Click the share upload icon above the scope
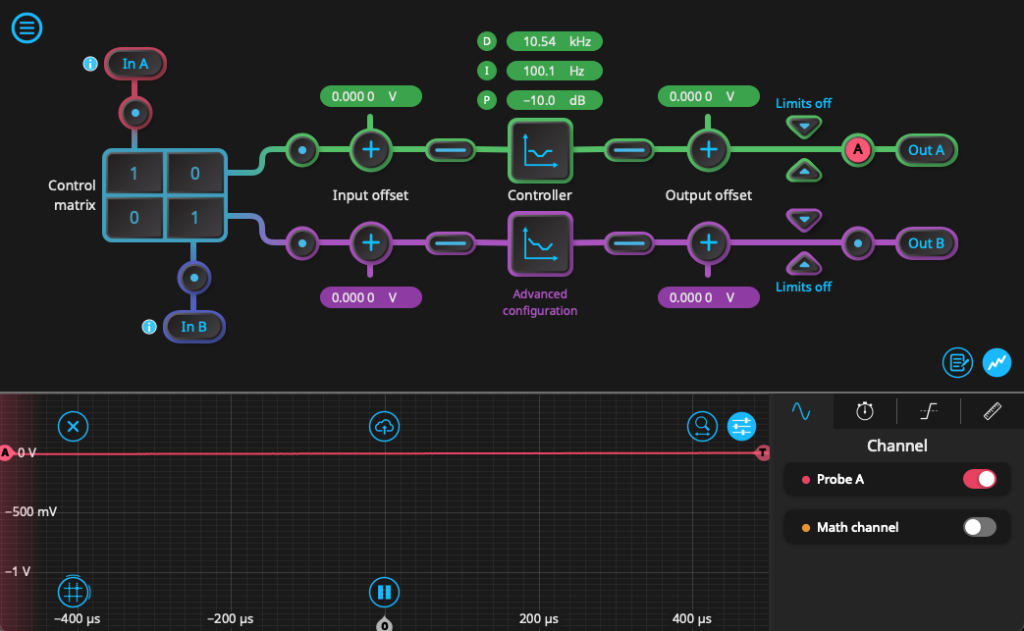 (x=385, y=426)
